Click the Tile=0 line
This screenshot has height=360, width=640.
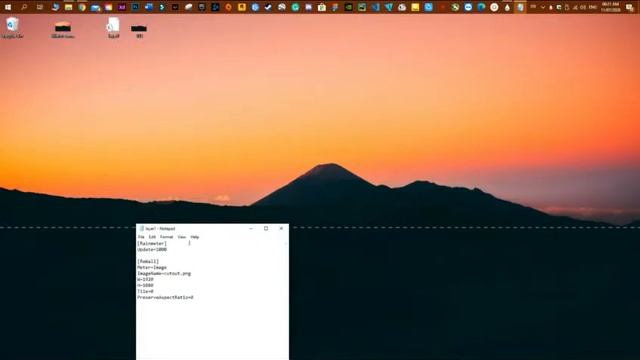[145, 291]
